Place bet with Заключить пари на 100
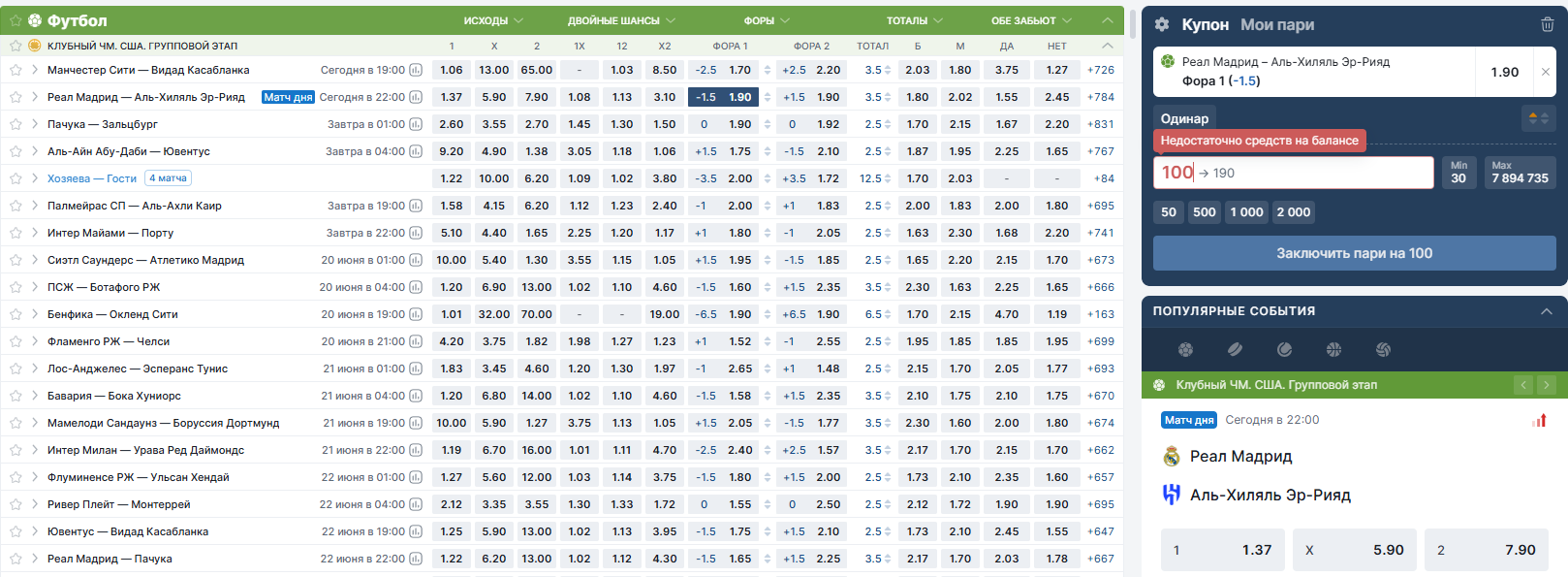The image size is (1568, 577). (1354, 253)
